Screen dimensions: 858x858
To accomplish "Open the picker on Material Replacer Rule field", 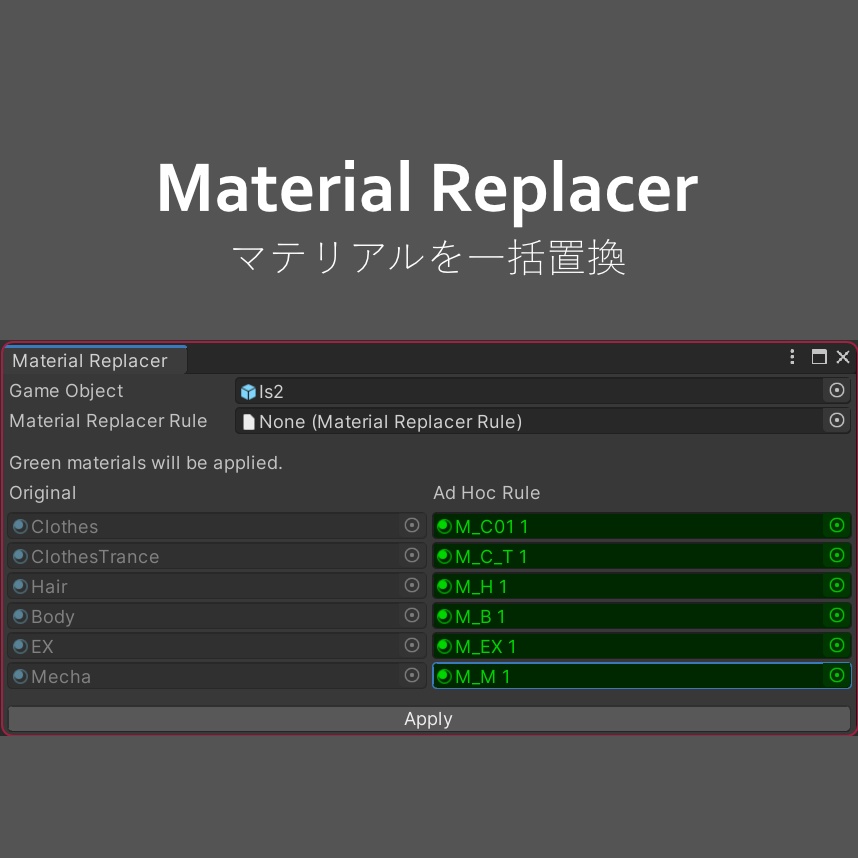I will (837, 420).
